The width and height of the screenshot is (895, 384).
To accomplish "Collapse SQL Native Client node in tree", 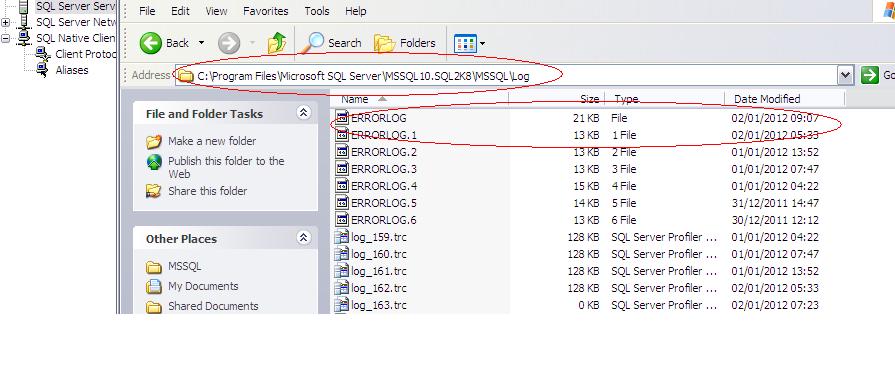I will 6,39.
